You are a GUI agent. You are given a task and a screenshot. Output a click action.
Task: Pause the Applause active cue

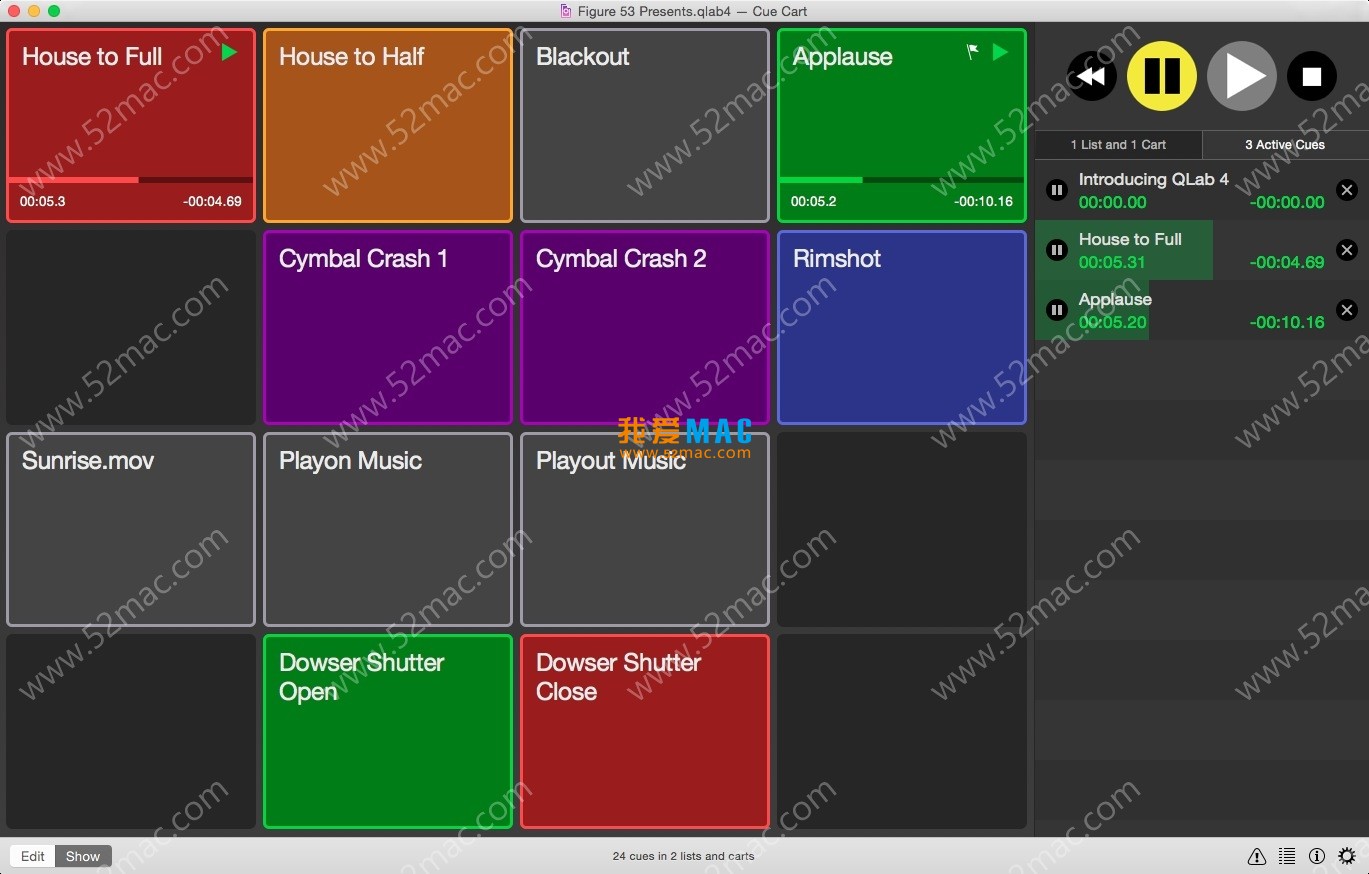tap(1057, 310)
